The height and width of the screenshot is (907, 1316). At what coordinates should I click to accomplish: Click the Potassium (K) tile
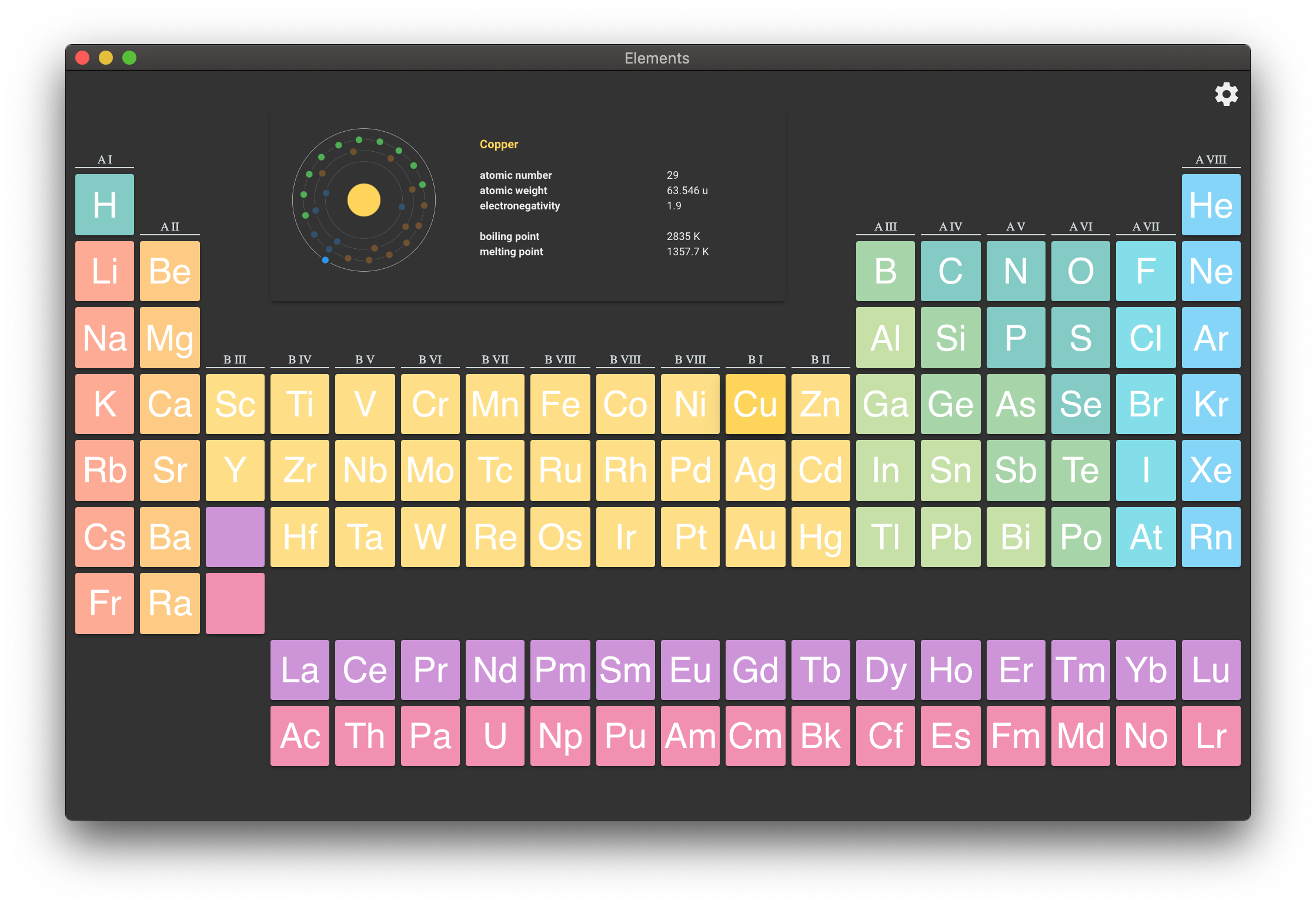pos(105,404)
